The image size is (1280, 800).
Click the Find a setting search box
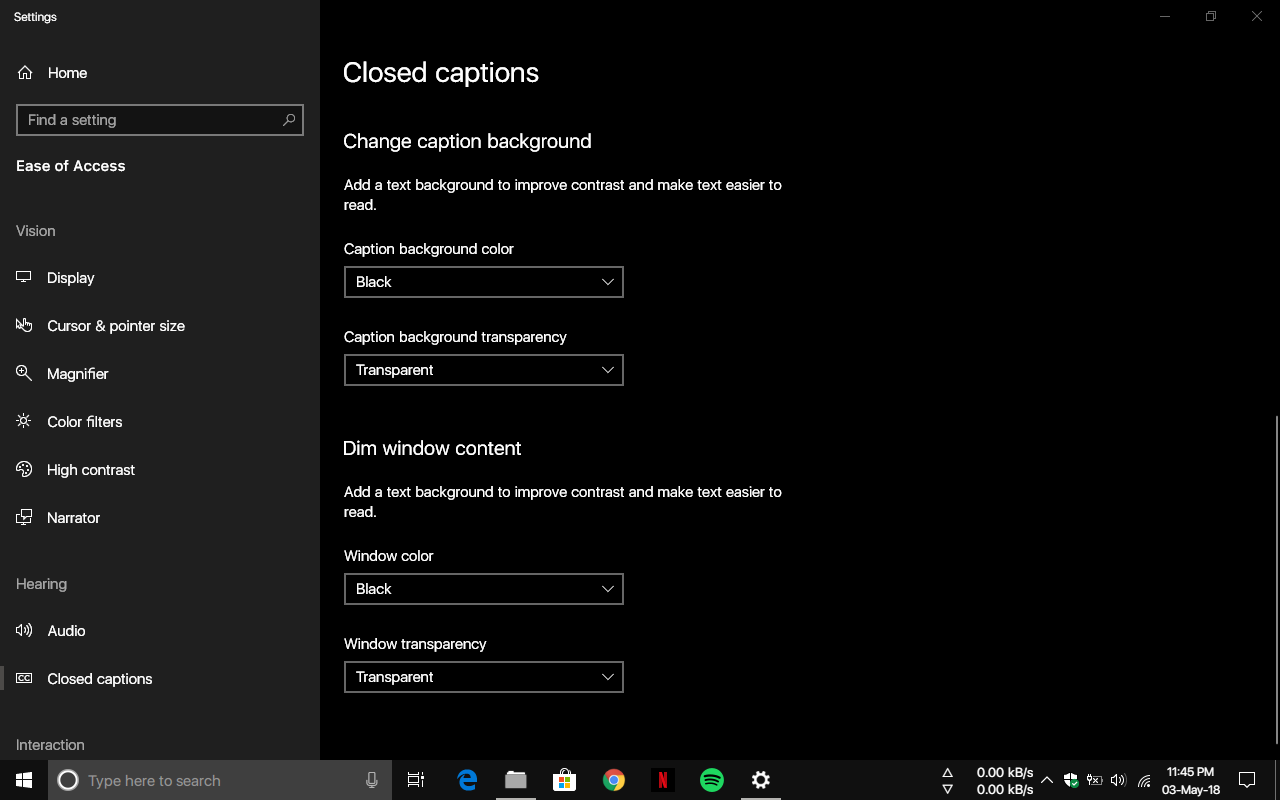point(160,120)
